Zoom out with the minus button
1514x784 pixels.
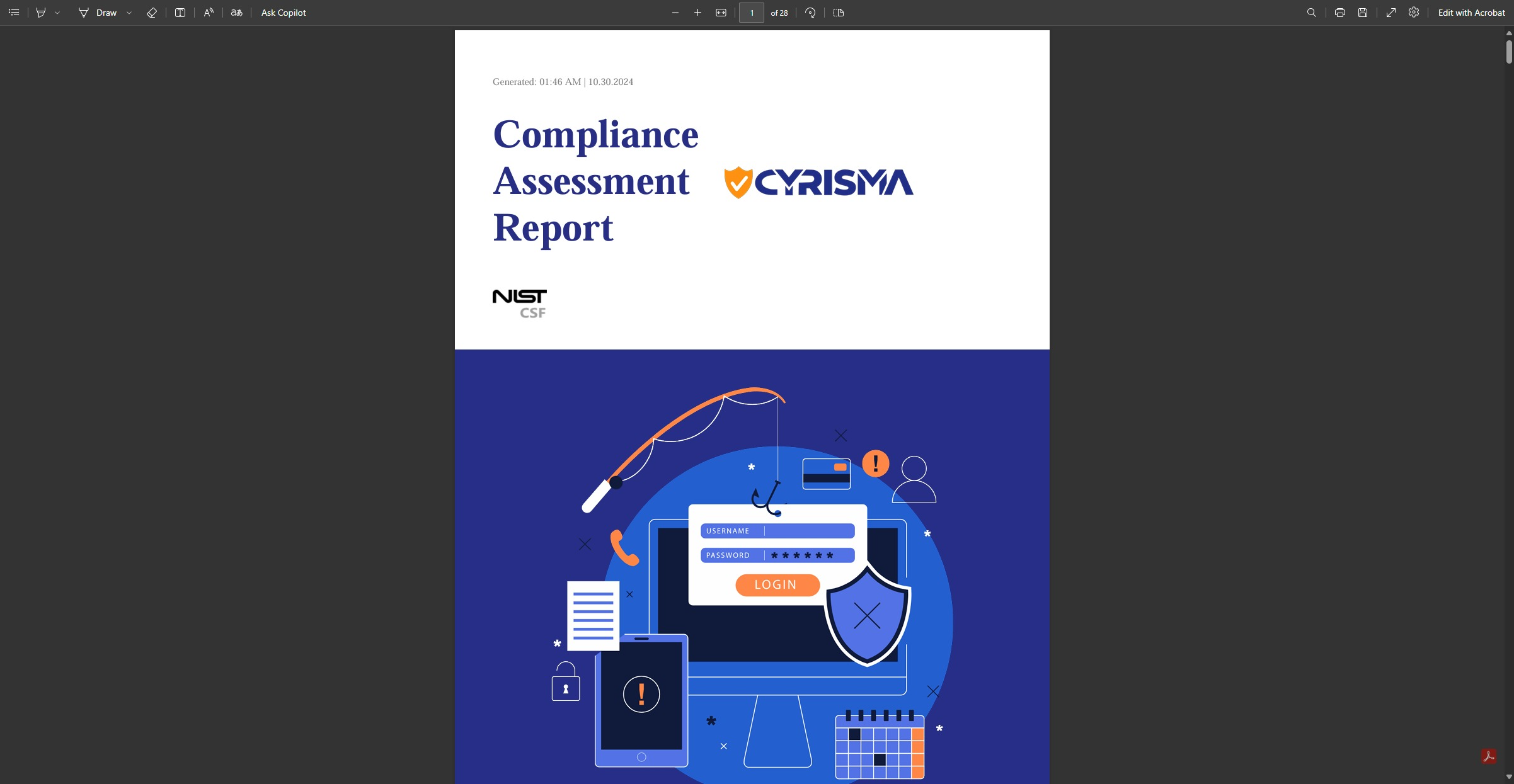(x=675, y=13)
